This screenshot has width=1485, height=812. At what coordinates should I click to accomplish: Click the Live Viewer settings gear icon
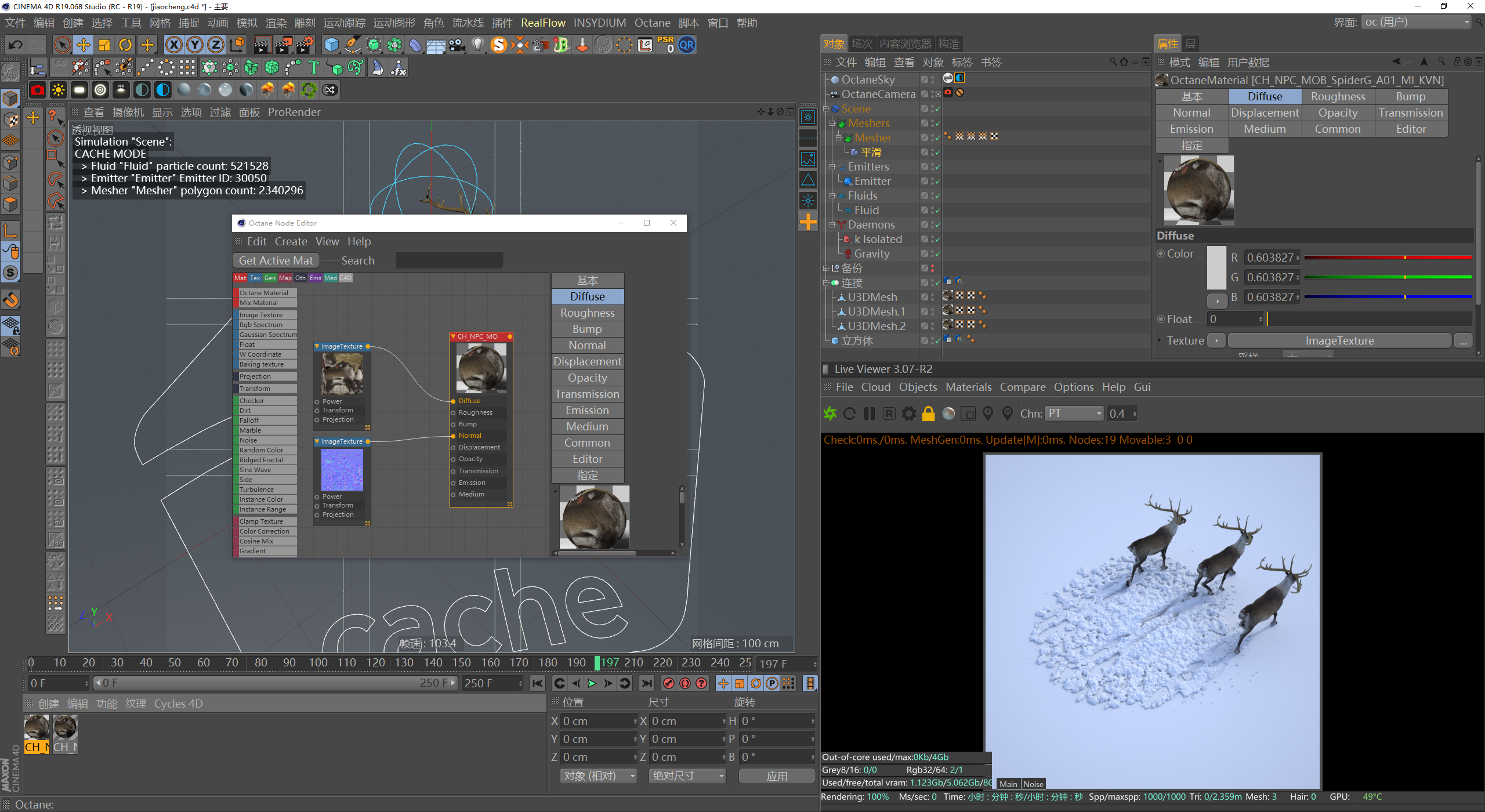point(909,414)
